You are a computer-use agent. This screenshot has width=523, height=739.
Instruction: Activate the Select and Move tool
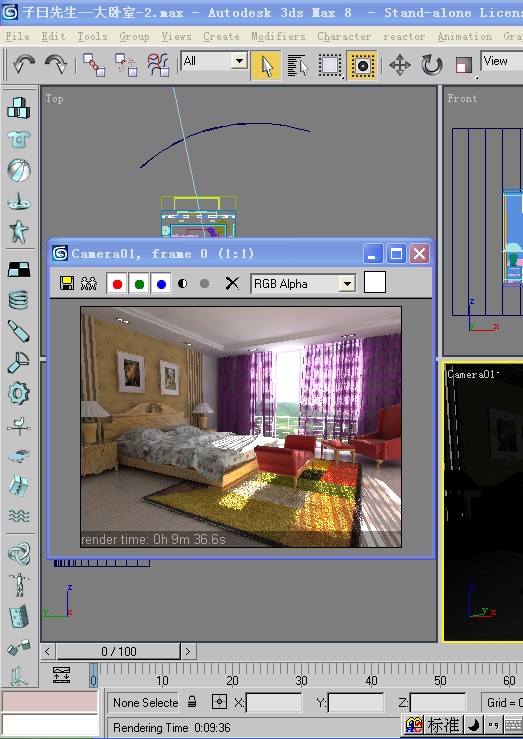(x=400, y=65)
